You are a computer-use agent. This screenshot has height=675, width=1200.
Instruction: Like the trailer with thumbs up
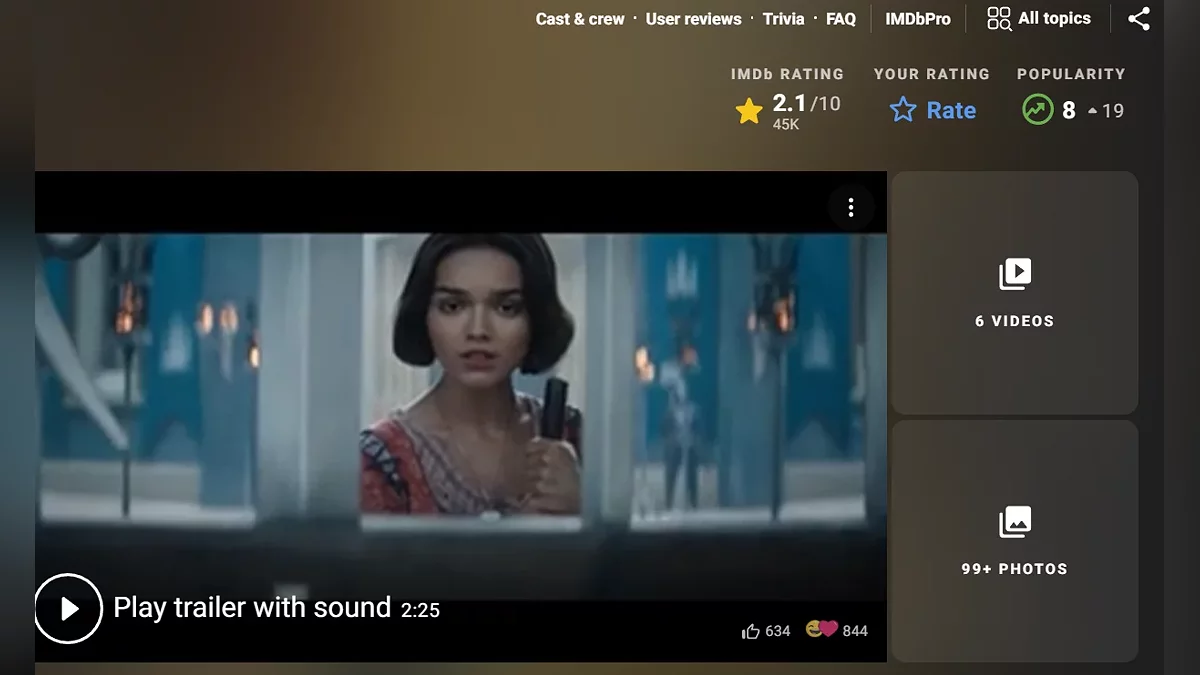coord(751,631)
